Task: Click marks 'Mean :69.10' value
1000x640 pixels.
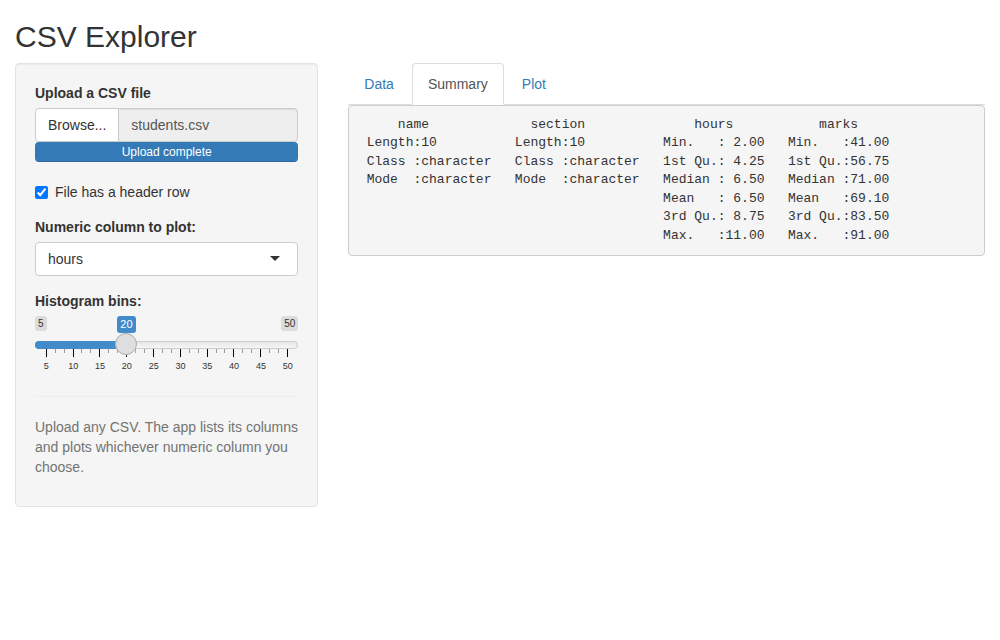Action: pos(838,198)
